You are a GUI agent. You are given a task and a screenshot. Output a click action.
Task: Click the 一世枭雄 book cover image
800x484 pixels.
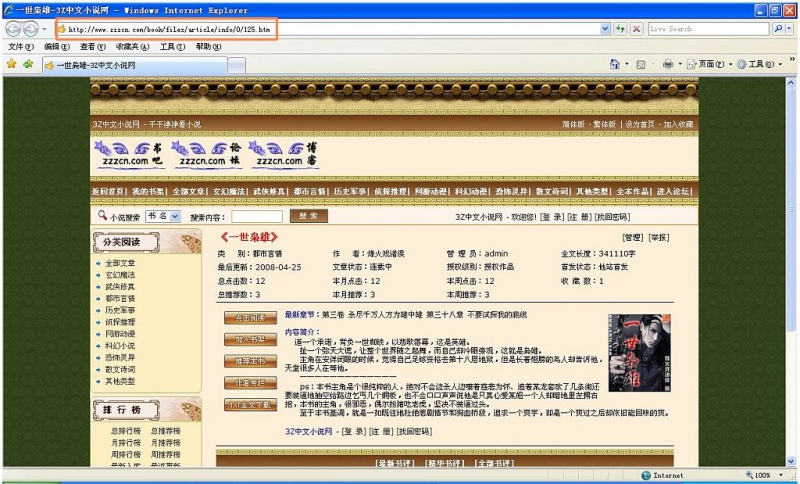click(x=639, y=353)
